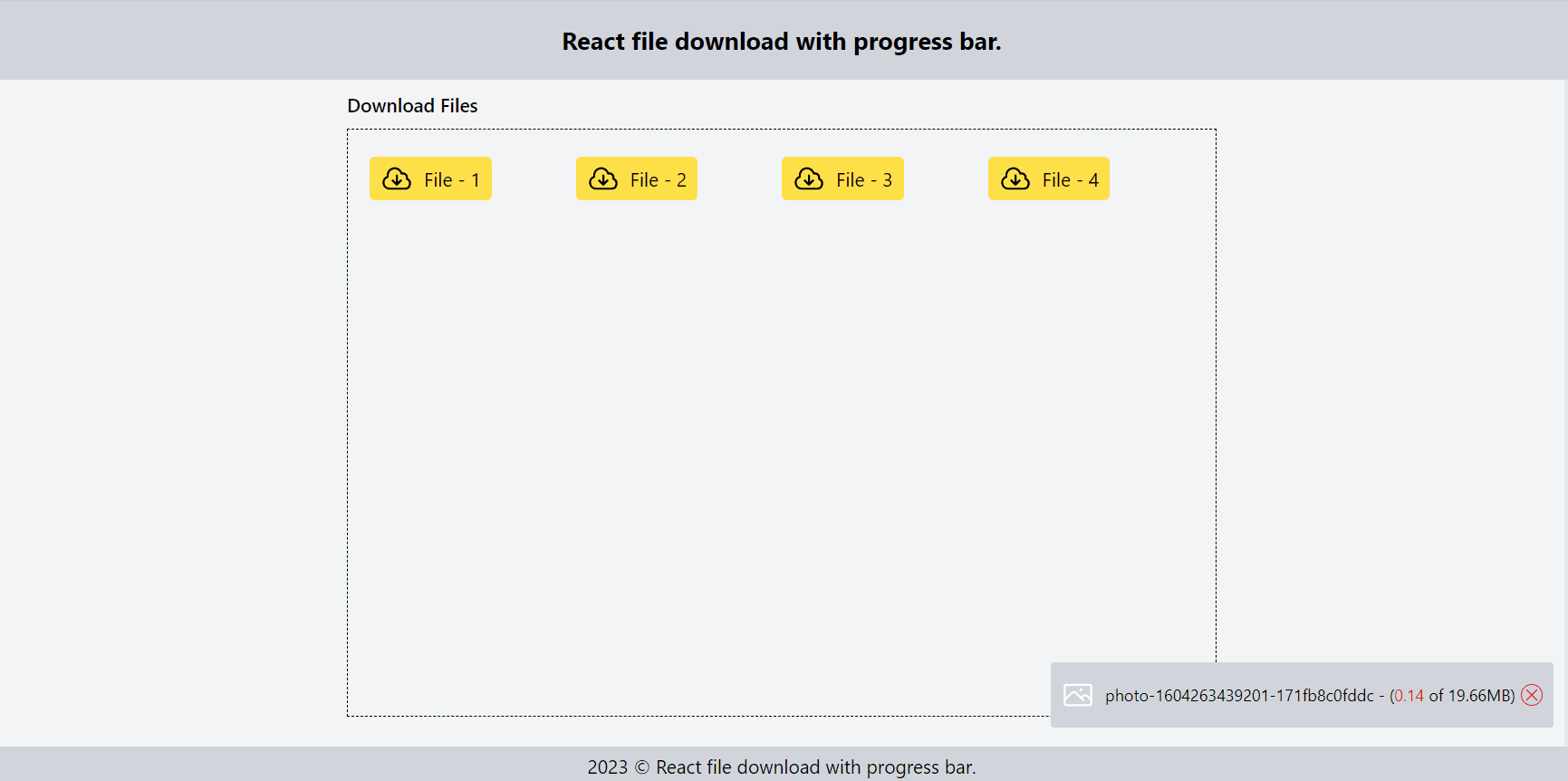The image size is (1568, 781).
Task: Start download via "File - 3" label
Action: pyautogui.click(x=863, y=180)
